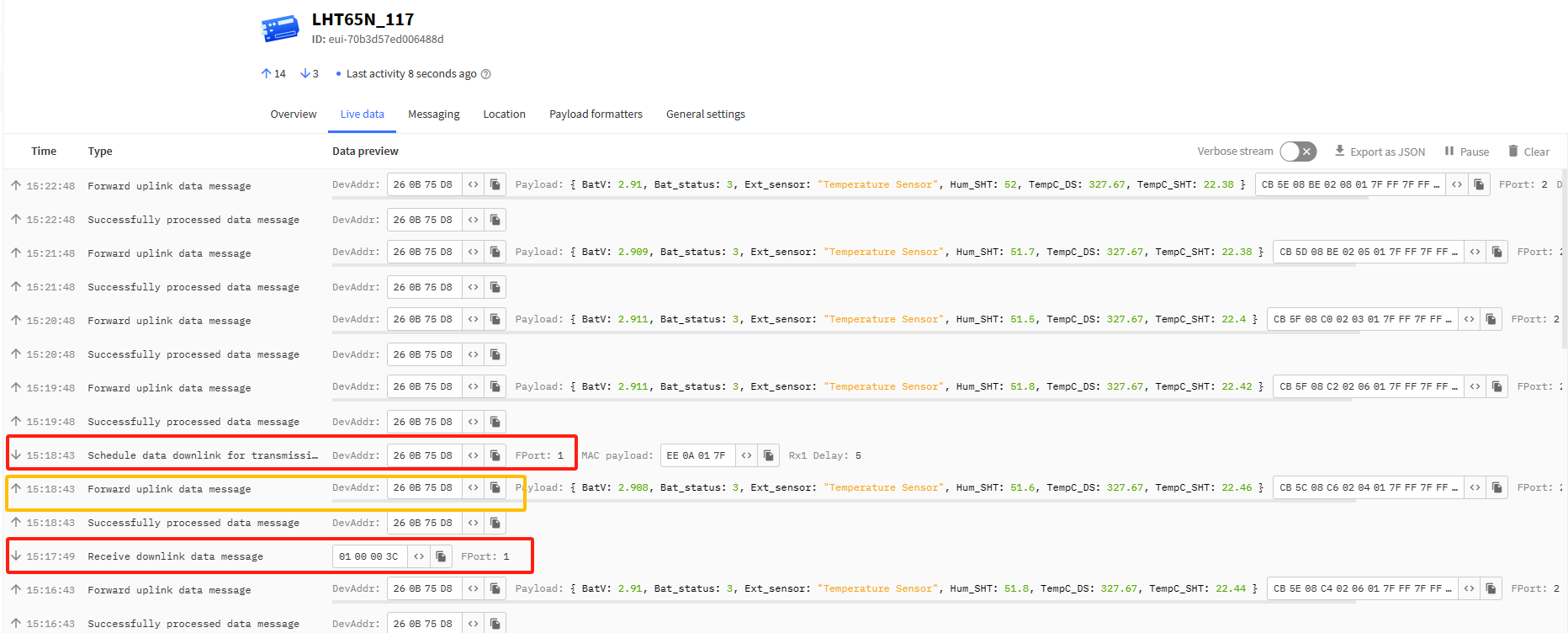
Task: Toggle raw payload format at 15:22:48
Action: (1457, 184)
